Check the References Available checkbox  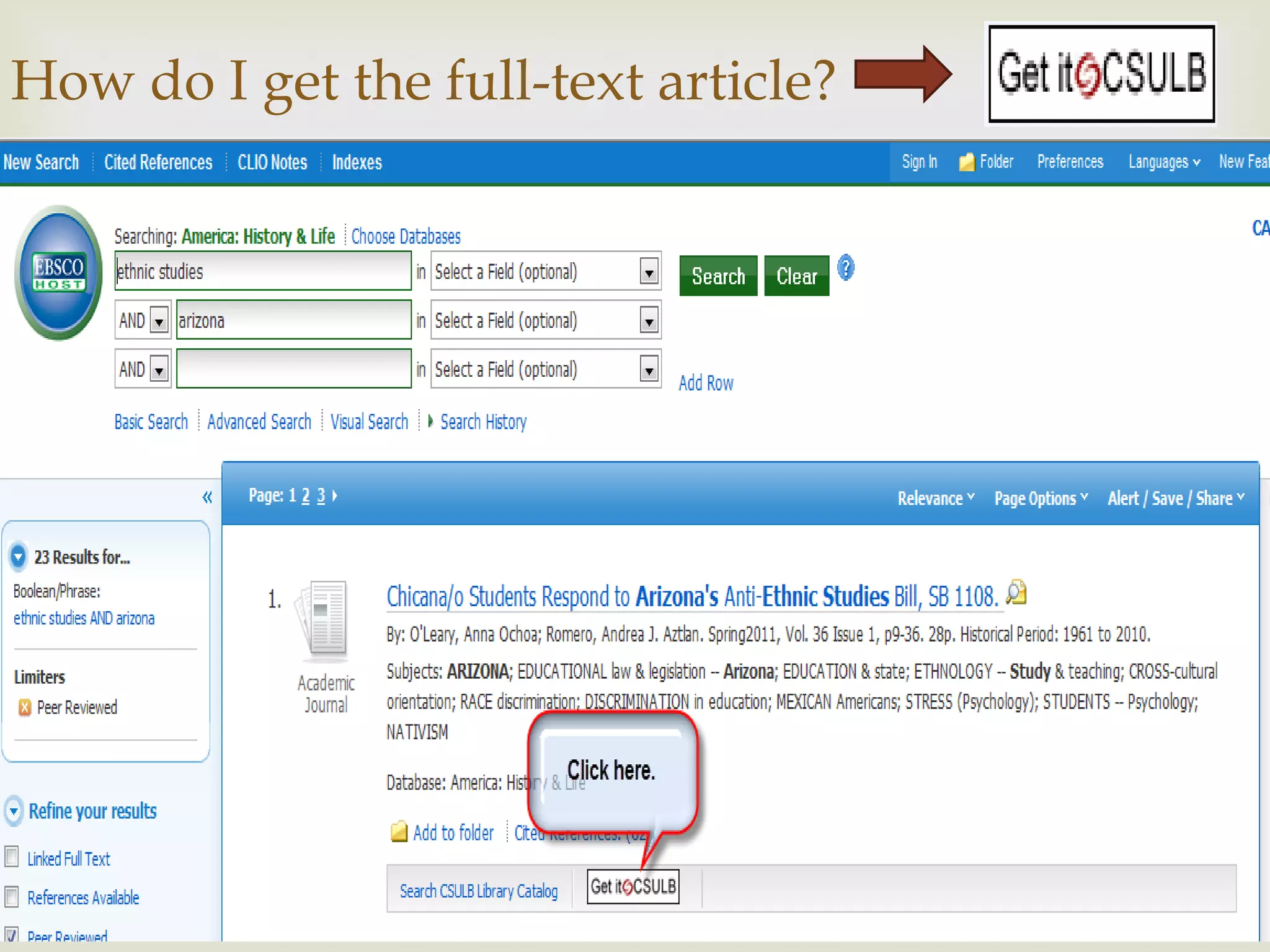pyautogui.click(x=11, y=896)
